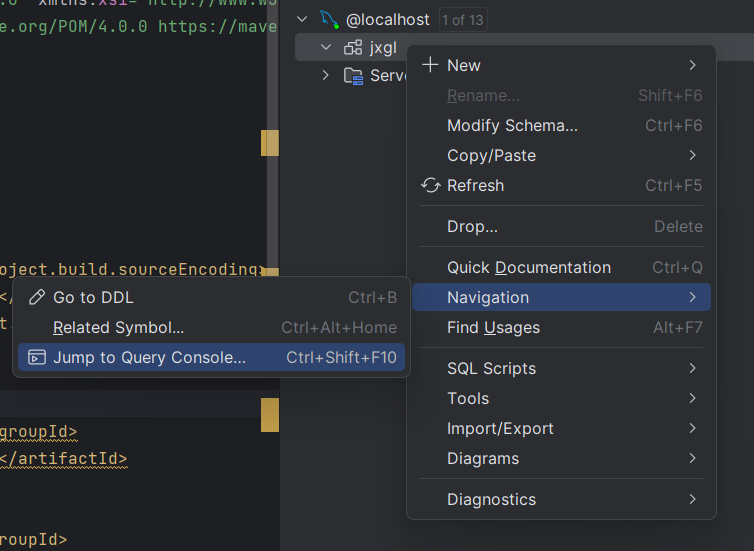Screen dimensions: 754x551
Task: Click the Refresh menu entry label
Action: 475,185
